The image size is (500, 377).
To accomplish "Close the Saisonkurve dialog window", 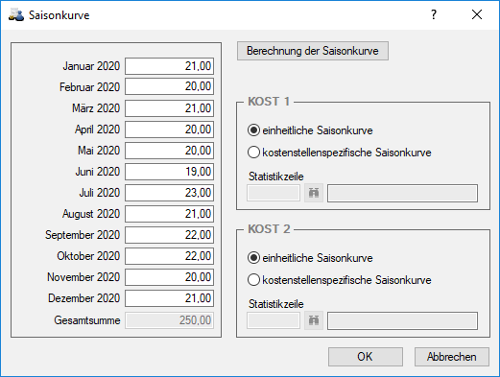I will point(477,15).
